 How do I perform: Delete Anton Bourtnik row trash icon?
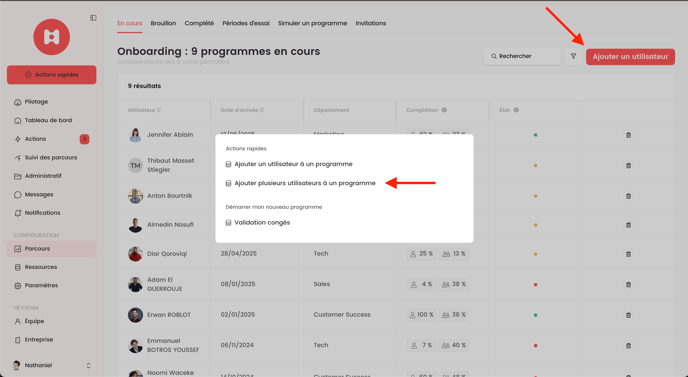click(x=628, y=196)
